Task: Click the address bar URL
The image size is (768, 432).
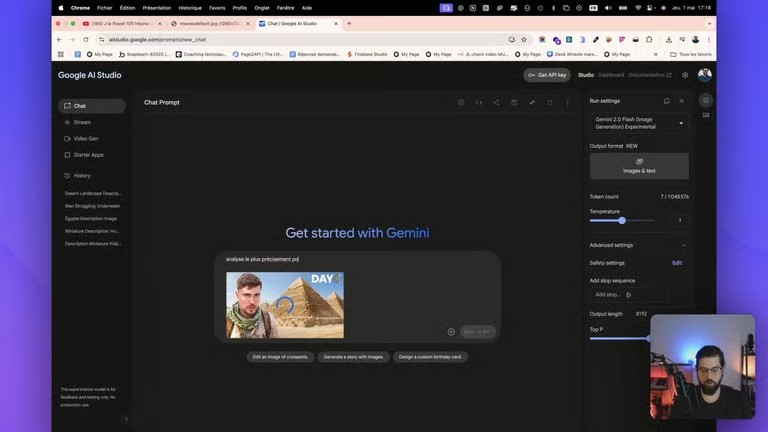Action: pyautogui.click(x=157, y=40)
